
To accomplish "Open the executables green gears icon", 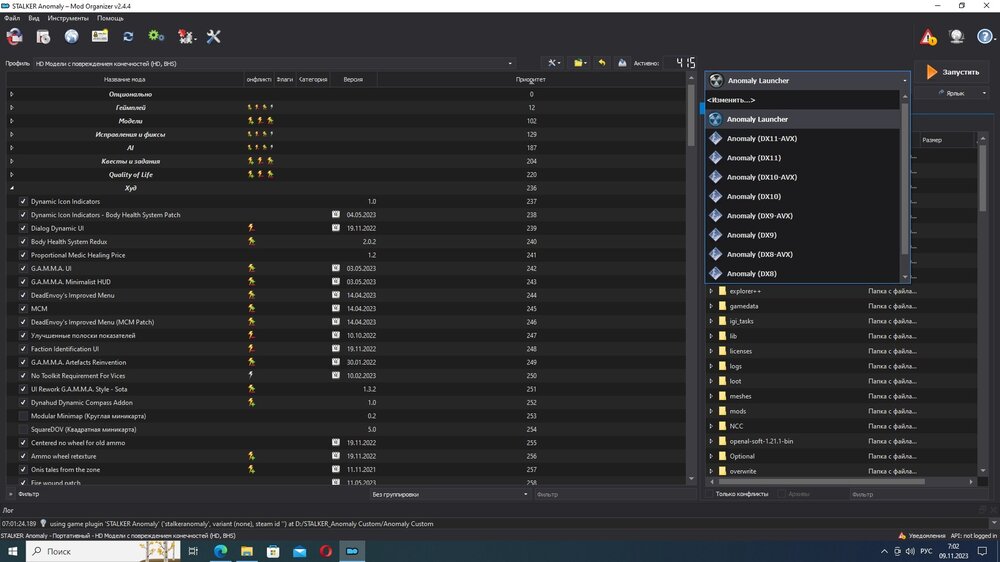I will [156, 36].
